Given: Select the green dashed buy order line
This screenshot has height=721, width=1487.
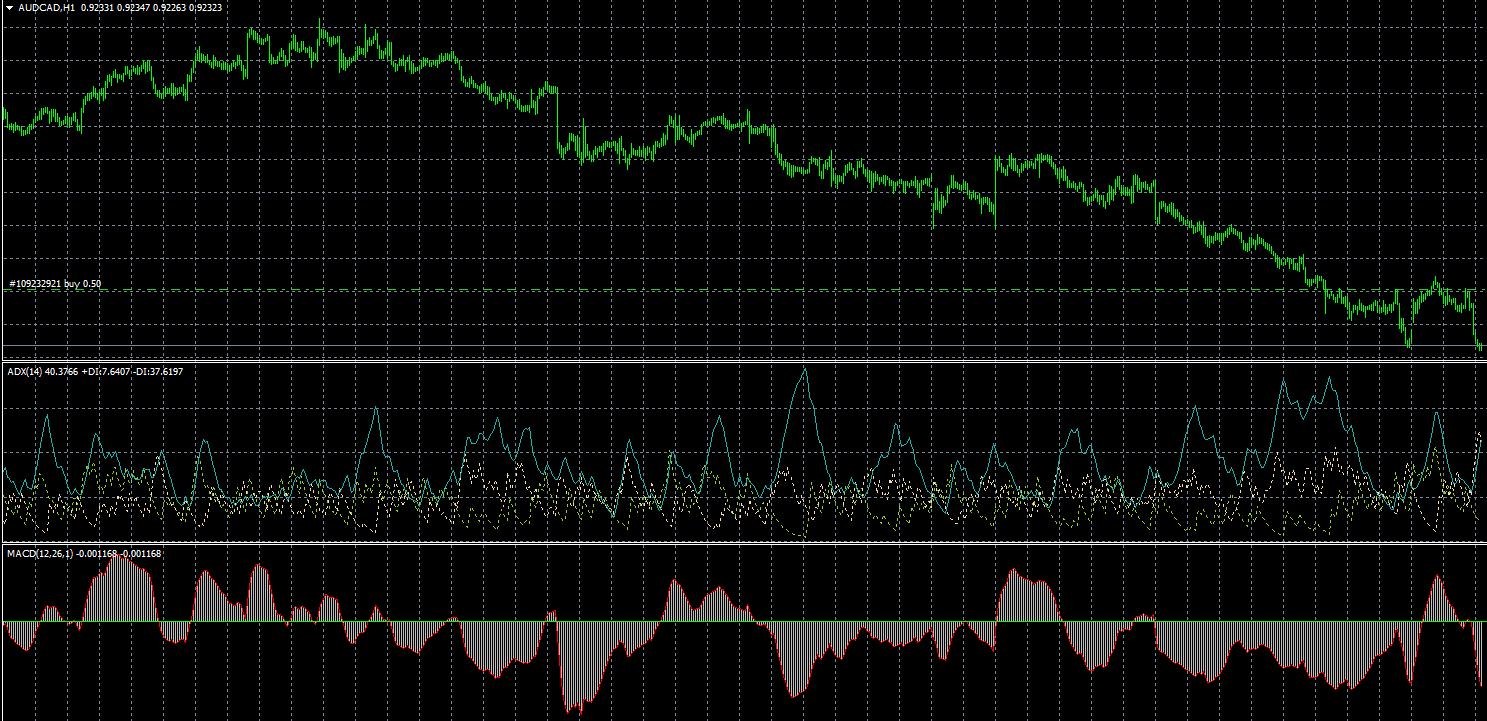Looking at the screenshot, I should [x=700, y=290].
